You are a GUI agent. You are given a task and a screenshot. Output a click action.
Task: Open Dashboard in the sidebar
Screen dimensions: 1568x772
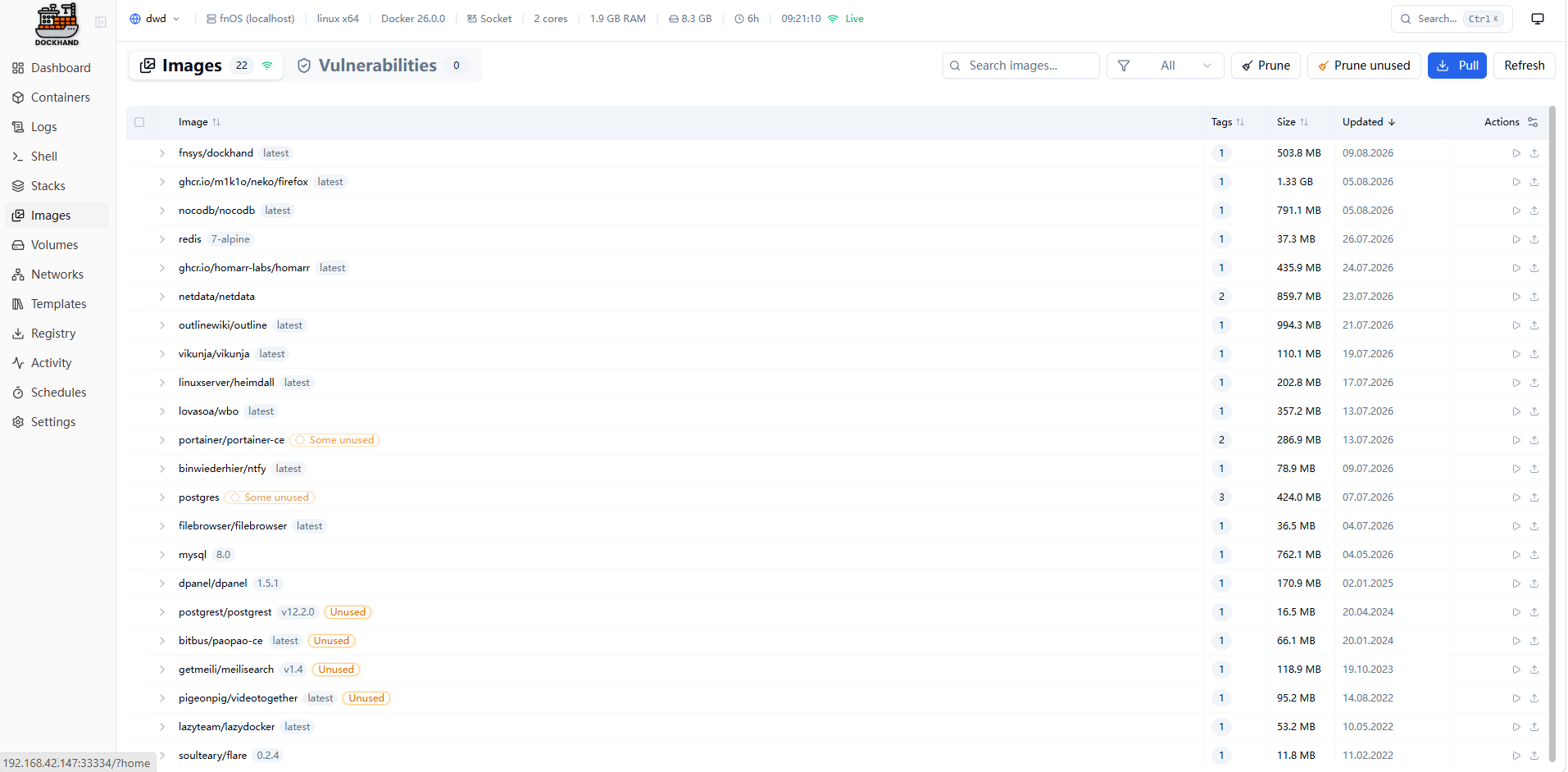pyautogui.click(x=57, y=68)
